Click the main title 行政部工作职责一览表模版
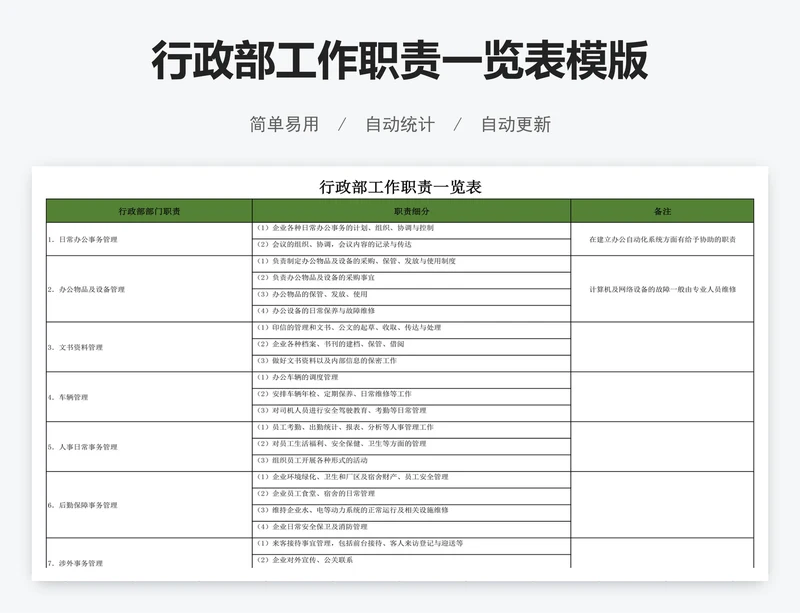This screenshot has height=613, width=800. tap(400, 60)
